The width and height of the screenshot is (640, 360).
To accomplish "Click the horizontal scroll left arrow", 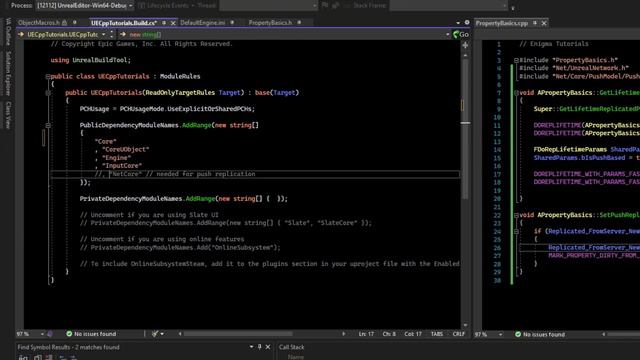I will click(x=180, y=334).
